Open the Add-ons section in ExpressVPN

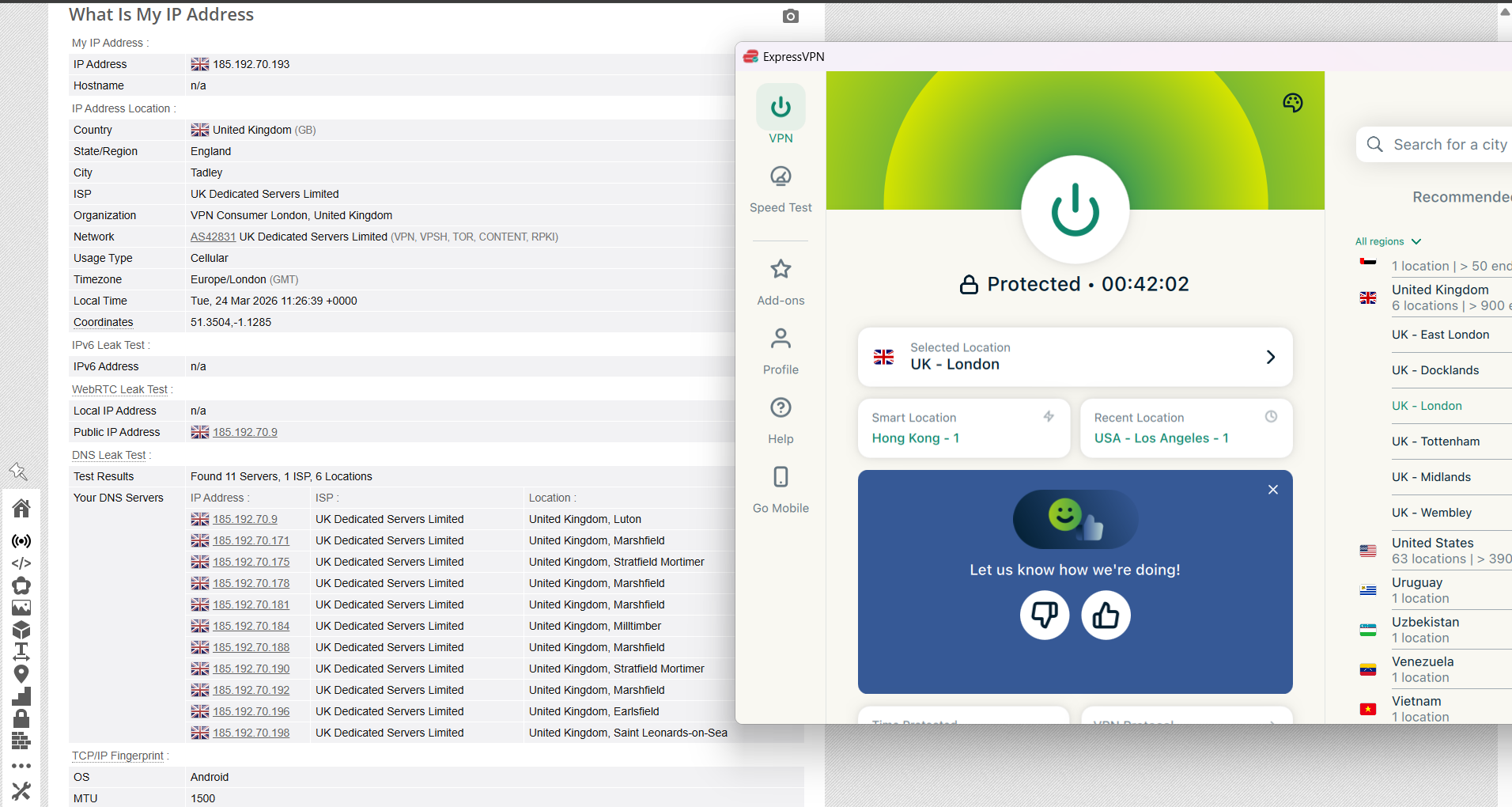coord(780,281)
